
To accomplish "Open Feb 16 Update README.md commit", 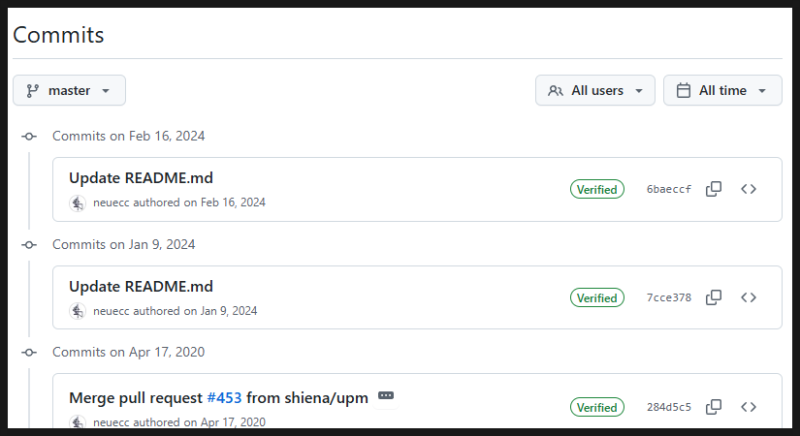I will [x=141, y=178].
